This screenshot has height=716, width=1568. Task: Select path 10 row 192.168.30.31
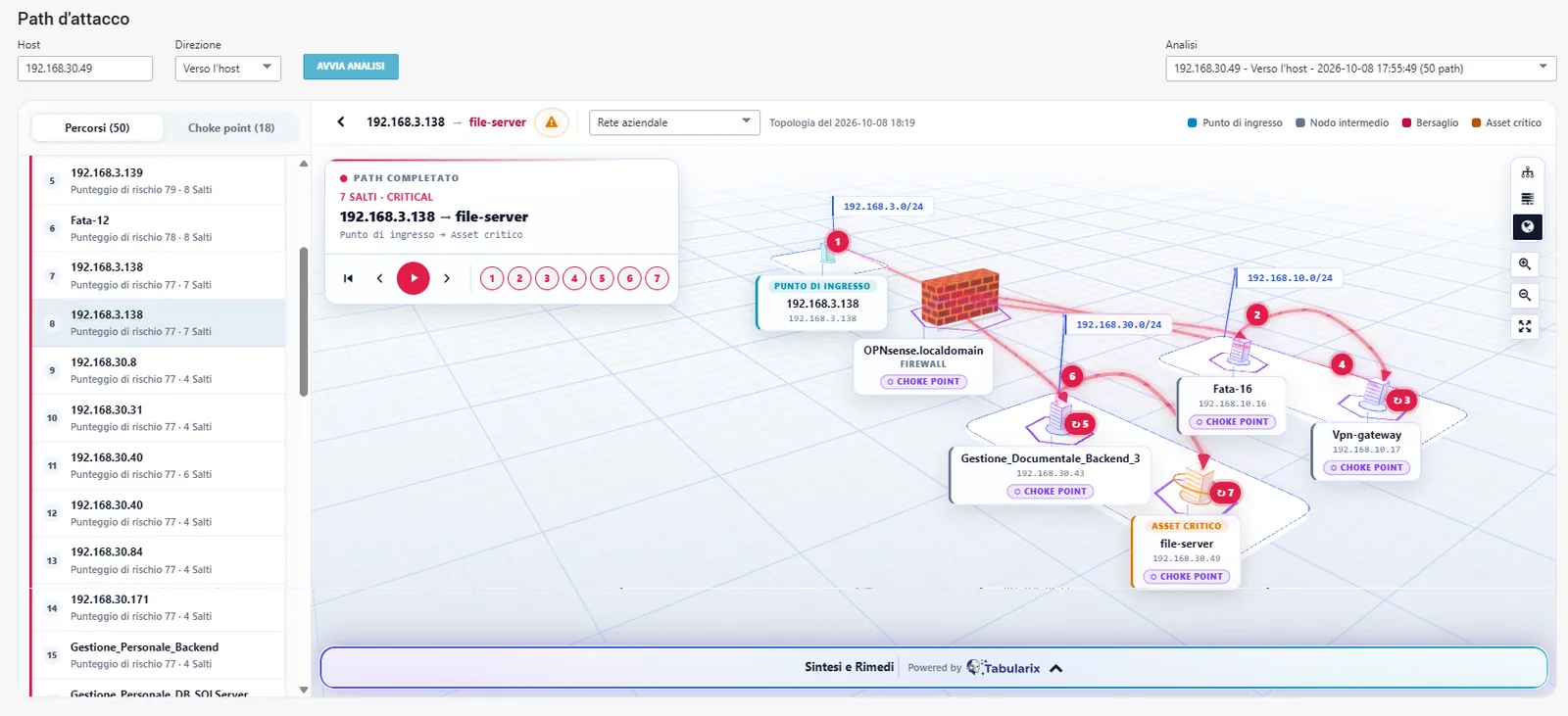[x=159, y=418]
